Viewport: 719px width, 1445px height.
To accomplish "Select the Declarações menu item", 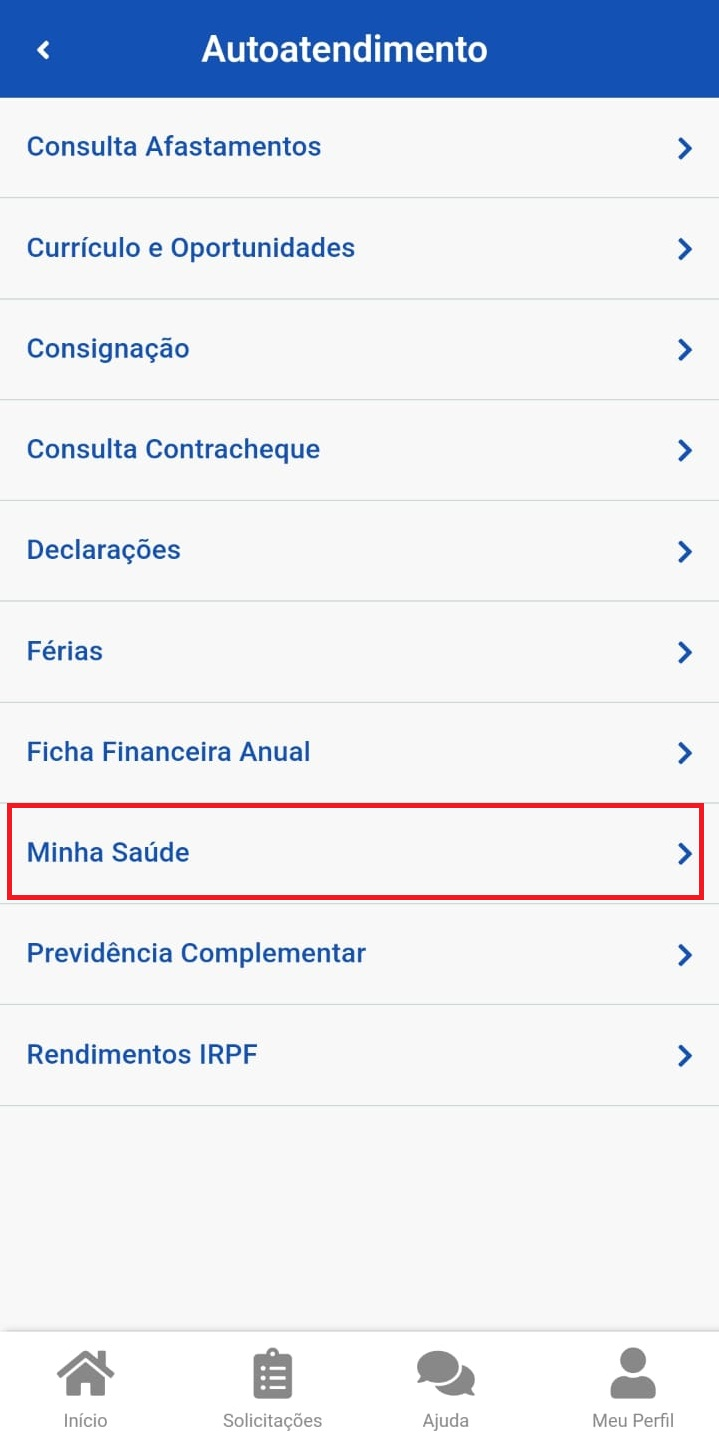I will point(104,550).
